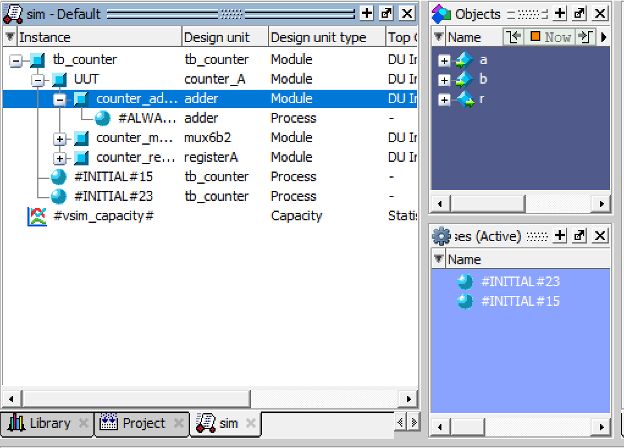Image resolution: width=624 pixels, height=448 pixels.
Task: Undock the sim pane
Action: [386, 13]
